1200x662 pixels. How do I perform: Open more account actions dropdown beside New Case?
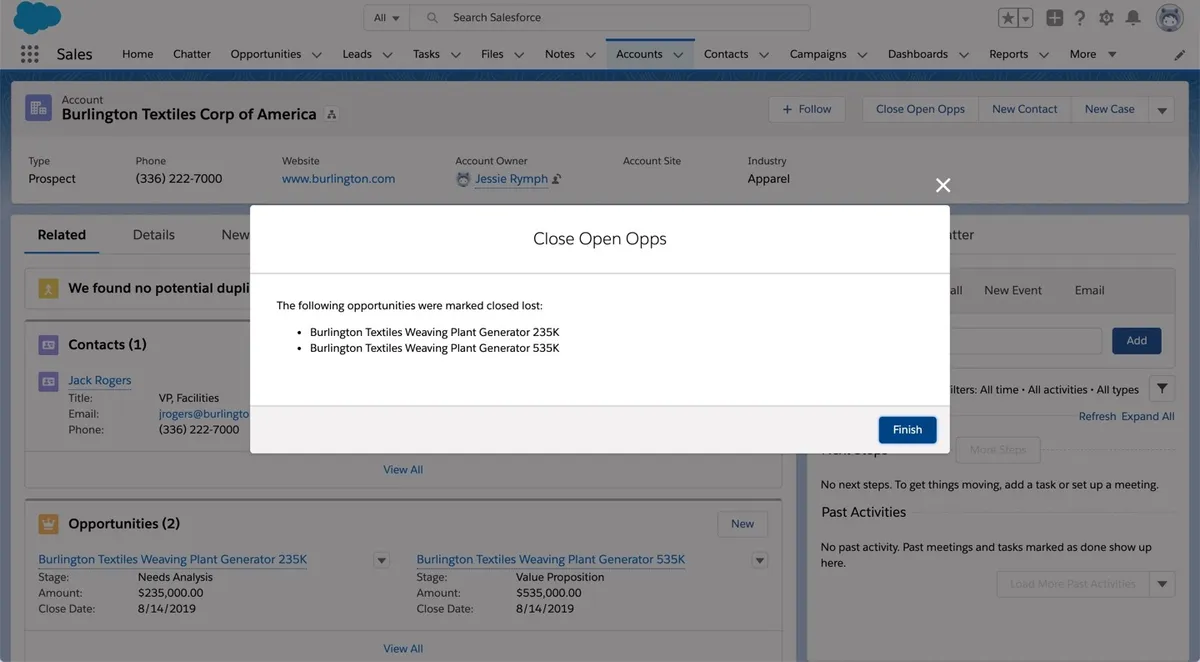tap(1162, 110)
